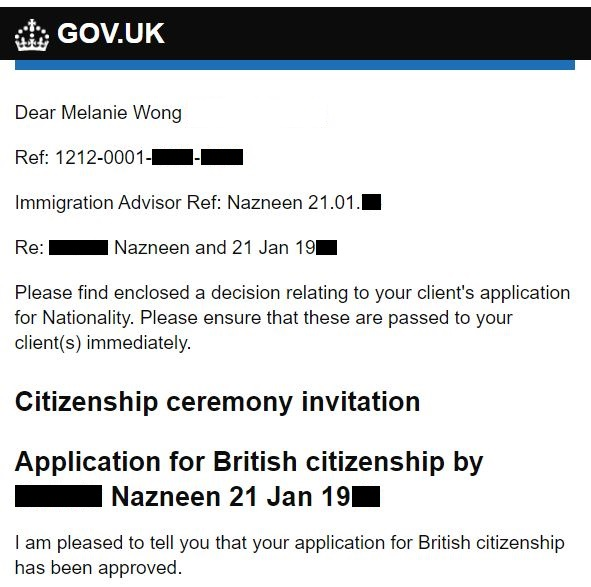Click the GOV.UK crown logo icon
This screenshot has height=587, width=591.
[x=32, y=35]
